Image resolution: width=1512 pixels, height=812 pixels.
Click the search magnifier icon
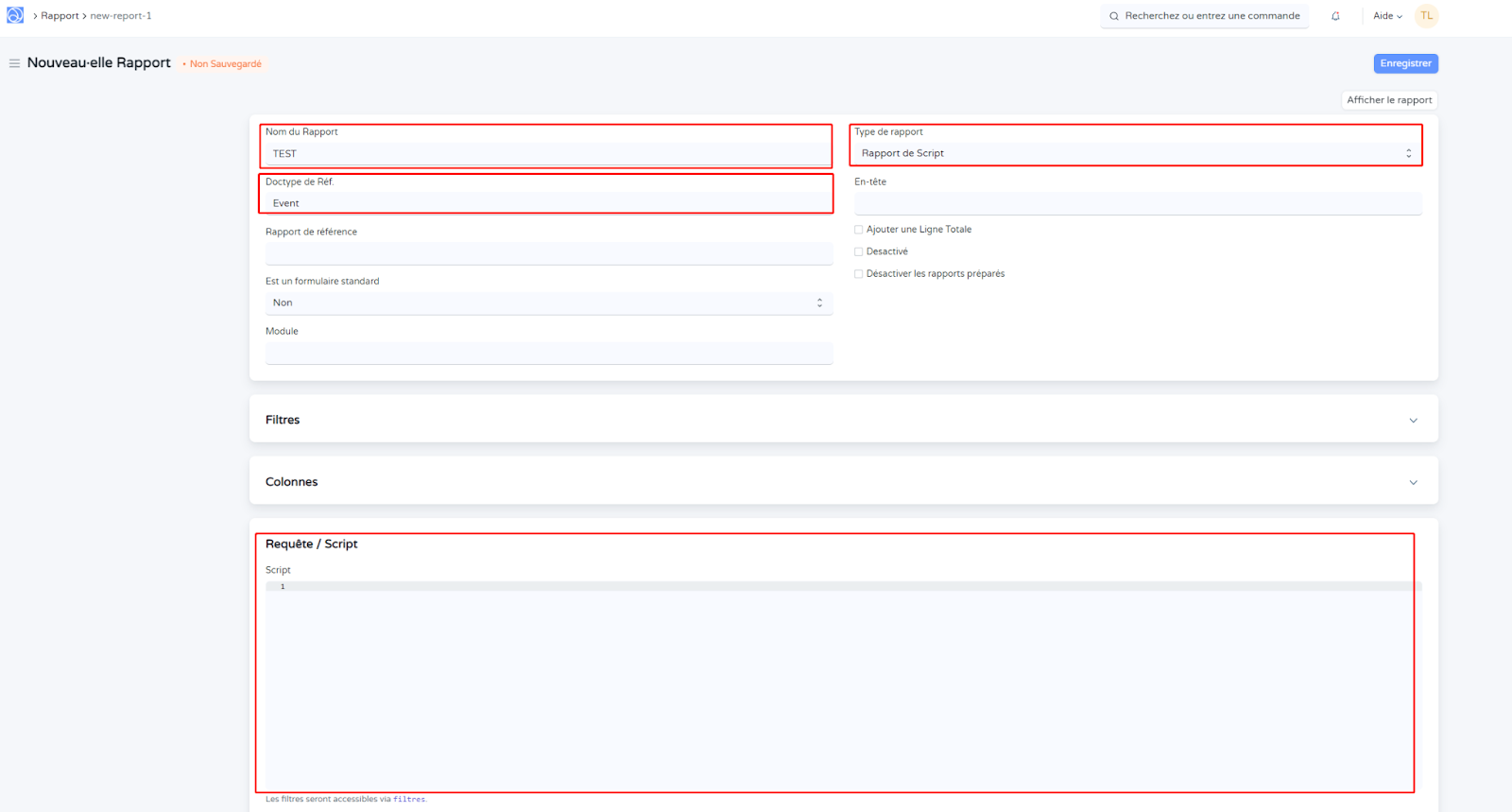point(1114,16)
